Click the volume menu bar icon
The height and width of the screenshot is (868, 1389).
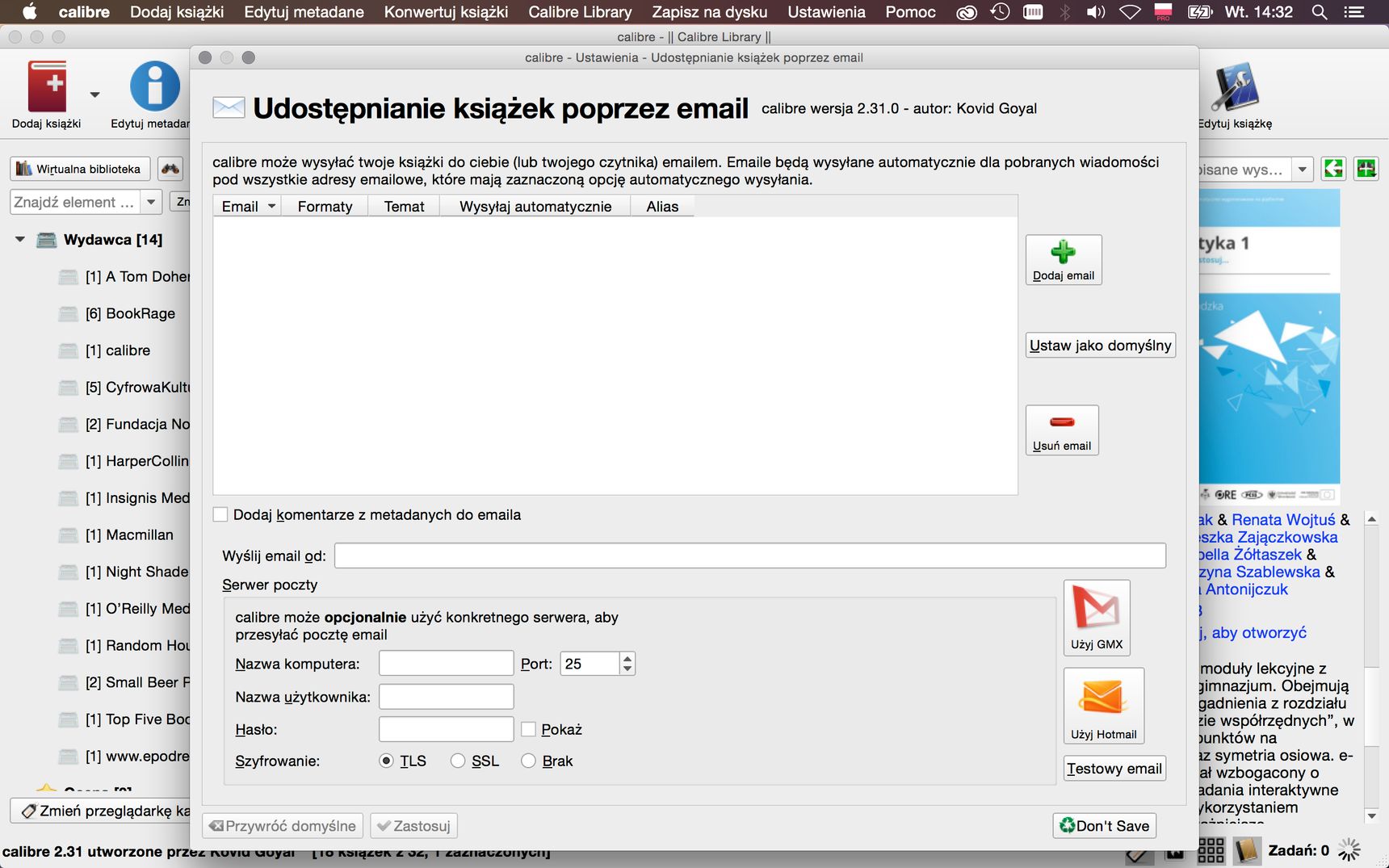[1096, 12]
